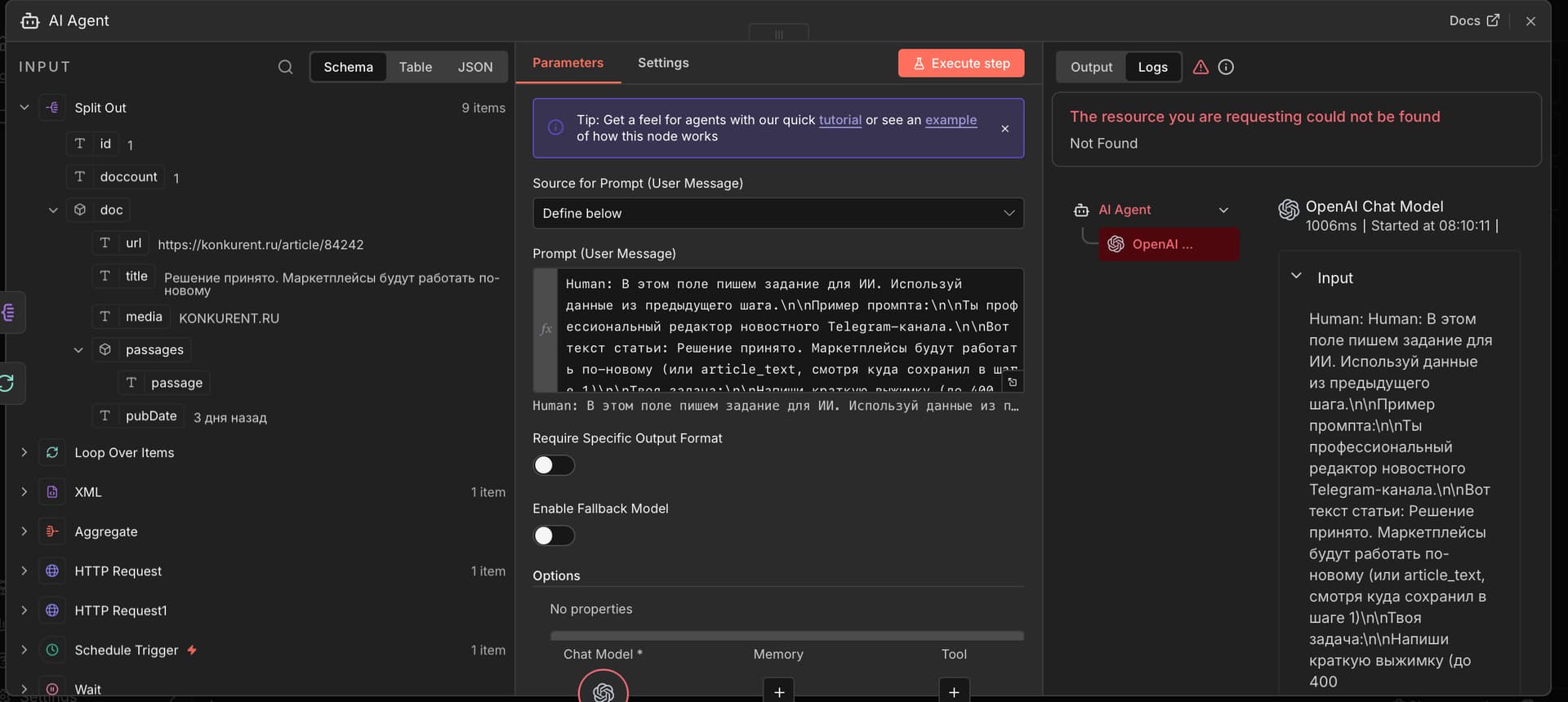The width and height of the screenshot is (1568, 702).
Task: Click the search icon in Input panel
Action: [285, 67]
